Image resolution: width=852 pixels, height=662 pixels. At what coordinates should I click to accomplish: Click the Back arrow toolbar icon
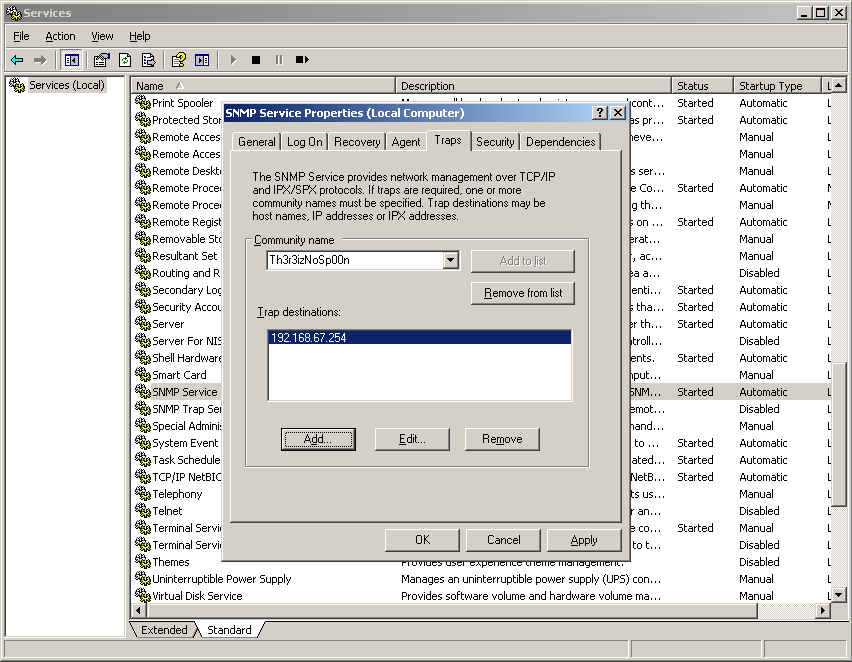click(17, 60)
